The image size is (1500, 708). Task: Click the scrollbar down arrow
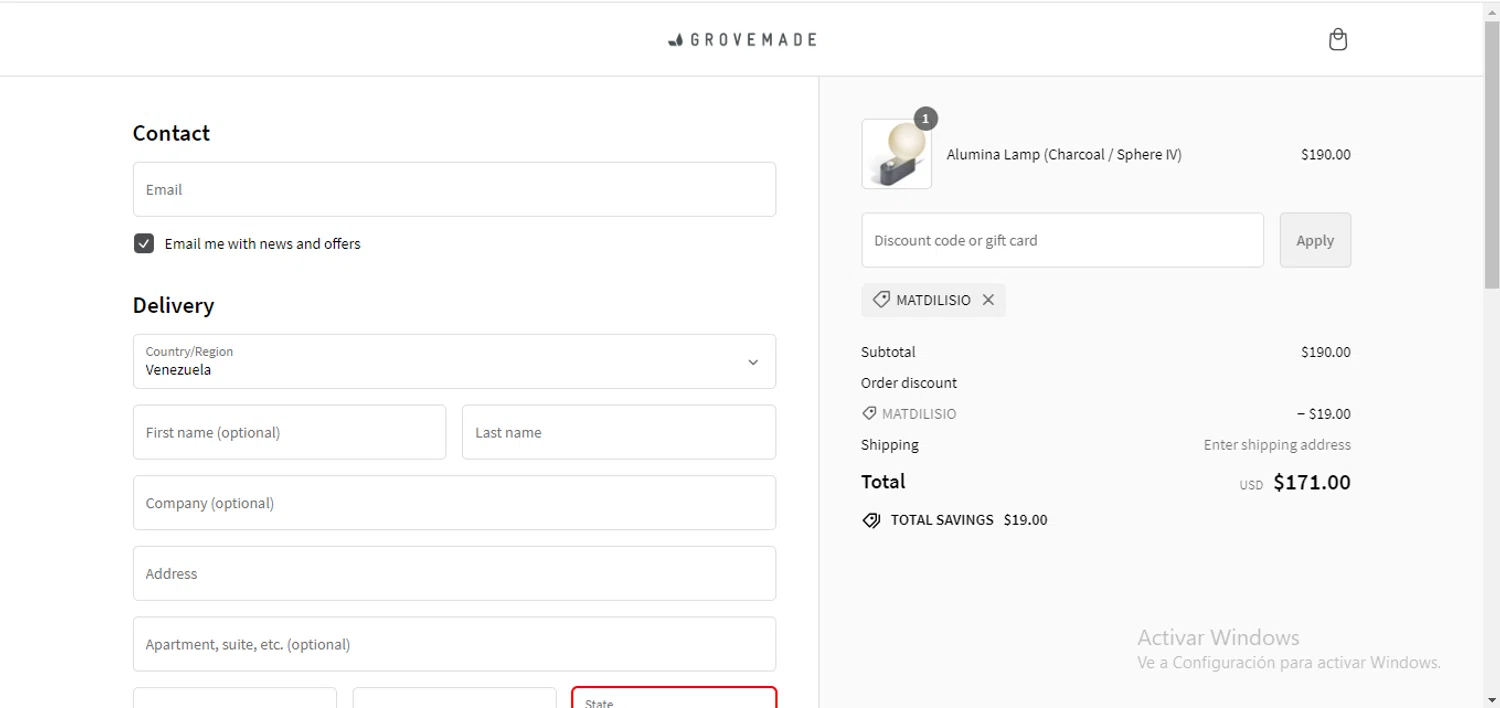pos(1491,699)
